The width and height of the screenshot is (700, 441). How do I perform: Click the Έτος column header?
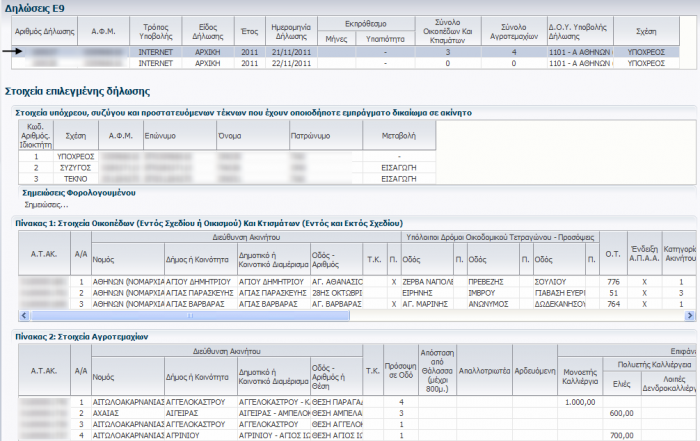pyautogui.click(x=247, y=30)
